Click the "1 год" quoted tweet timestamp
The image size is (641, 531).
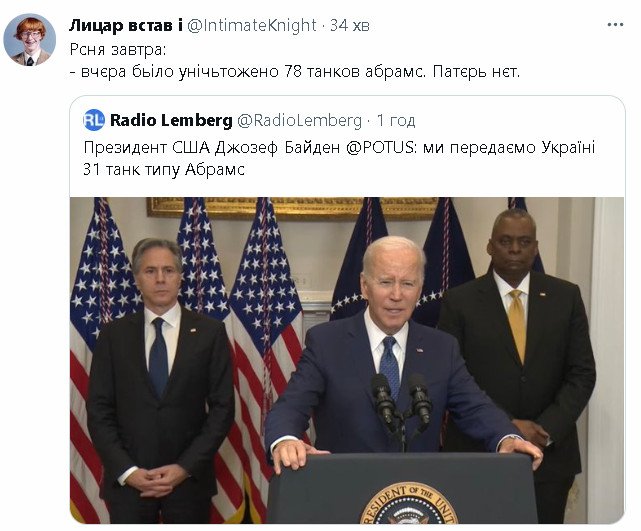pyautogui.click(x=396, y=120)
